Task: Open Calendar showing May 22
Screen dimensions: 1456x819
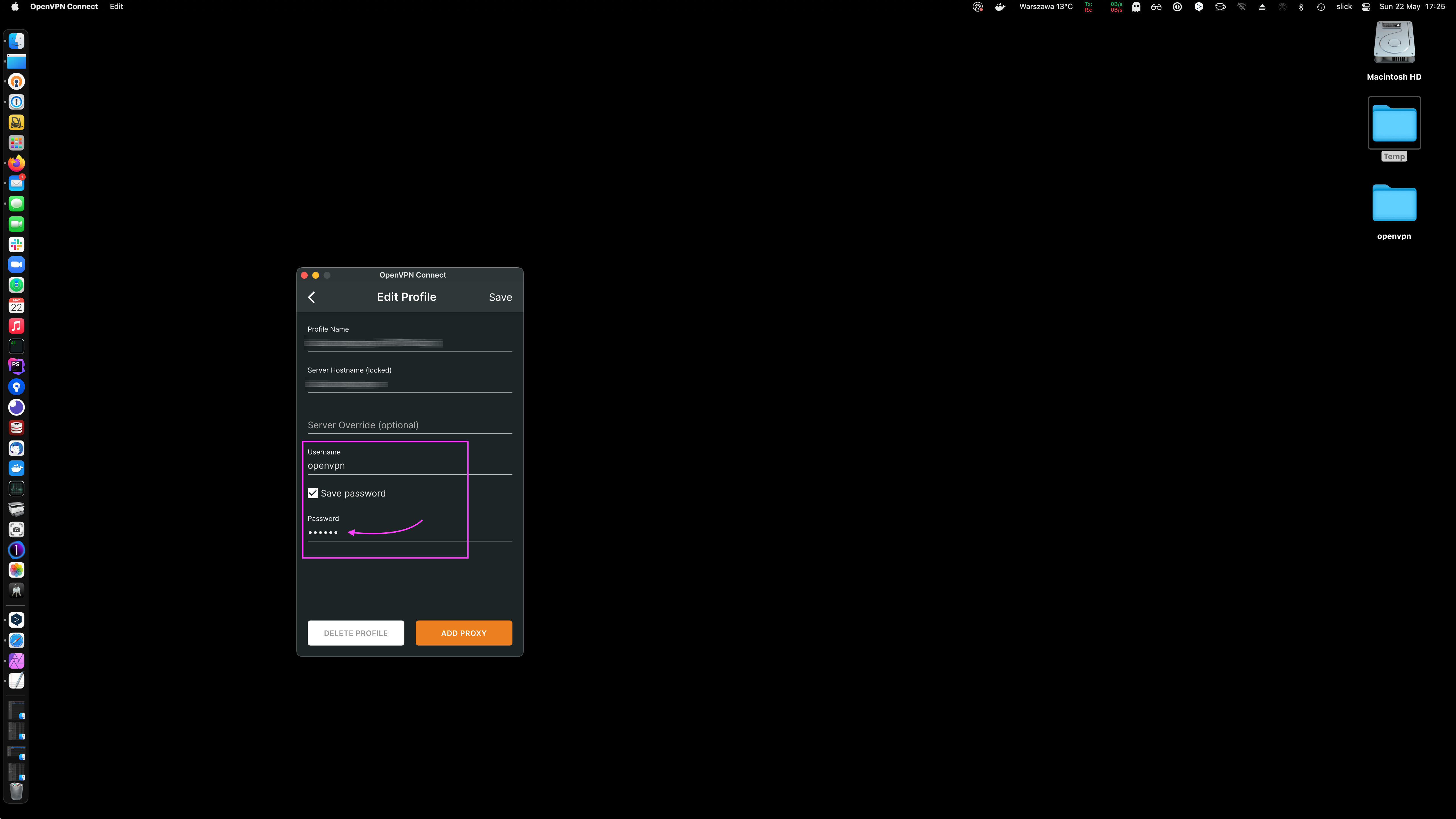Action: [16, 305]
